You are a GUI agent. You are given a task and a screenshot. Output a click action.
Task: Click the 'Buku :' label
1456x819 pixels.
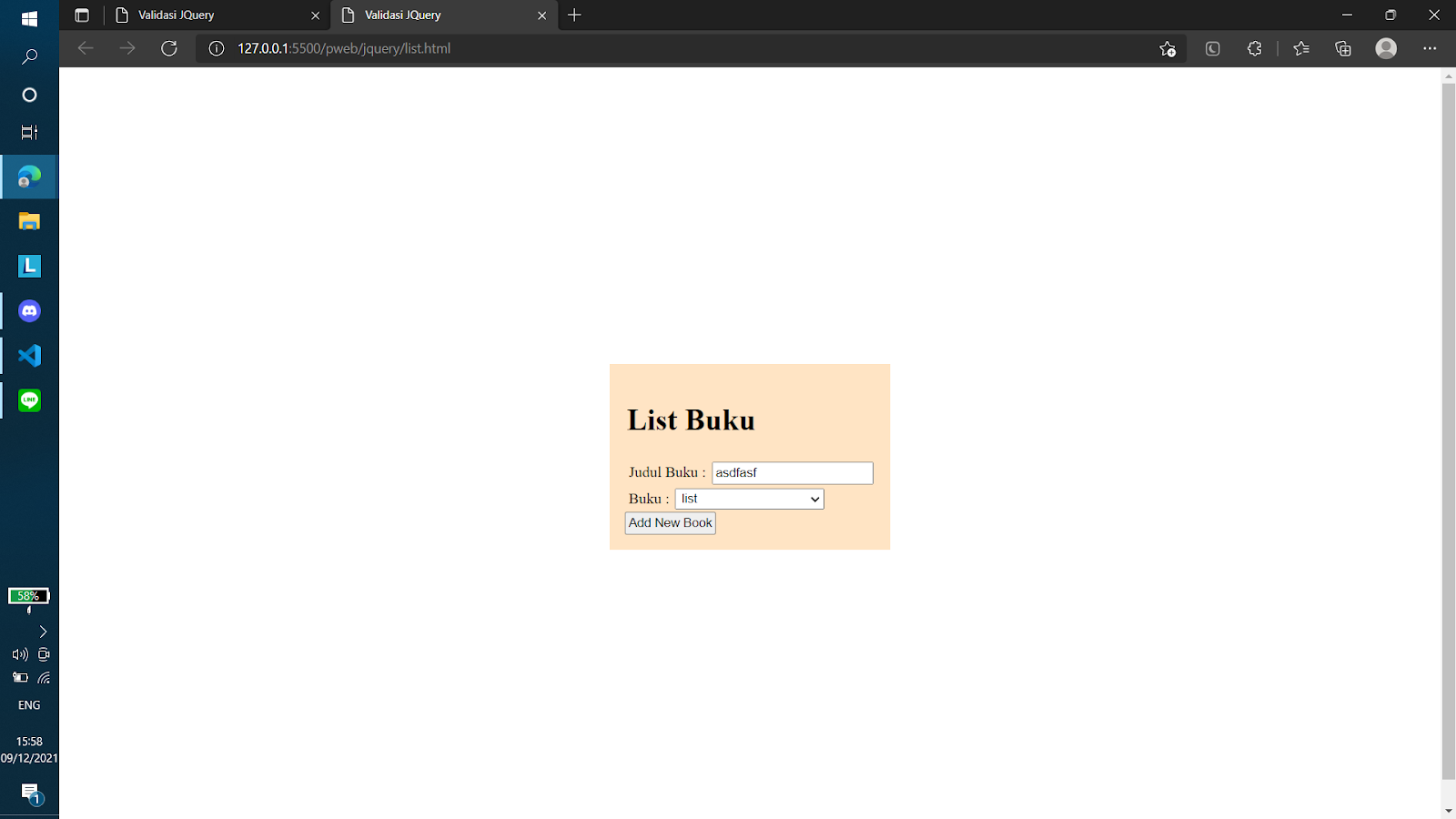coord(649,499)
